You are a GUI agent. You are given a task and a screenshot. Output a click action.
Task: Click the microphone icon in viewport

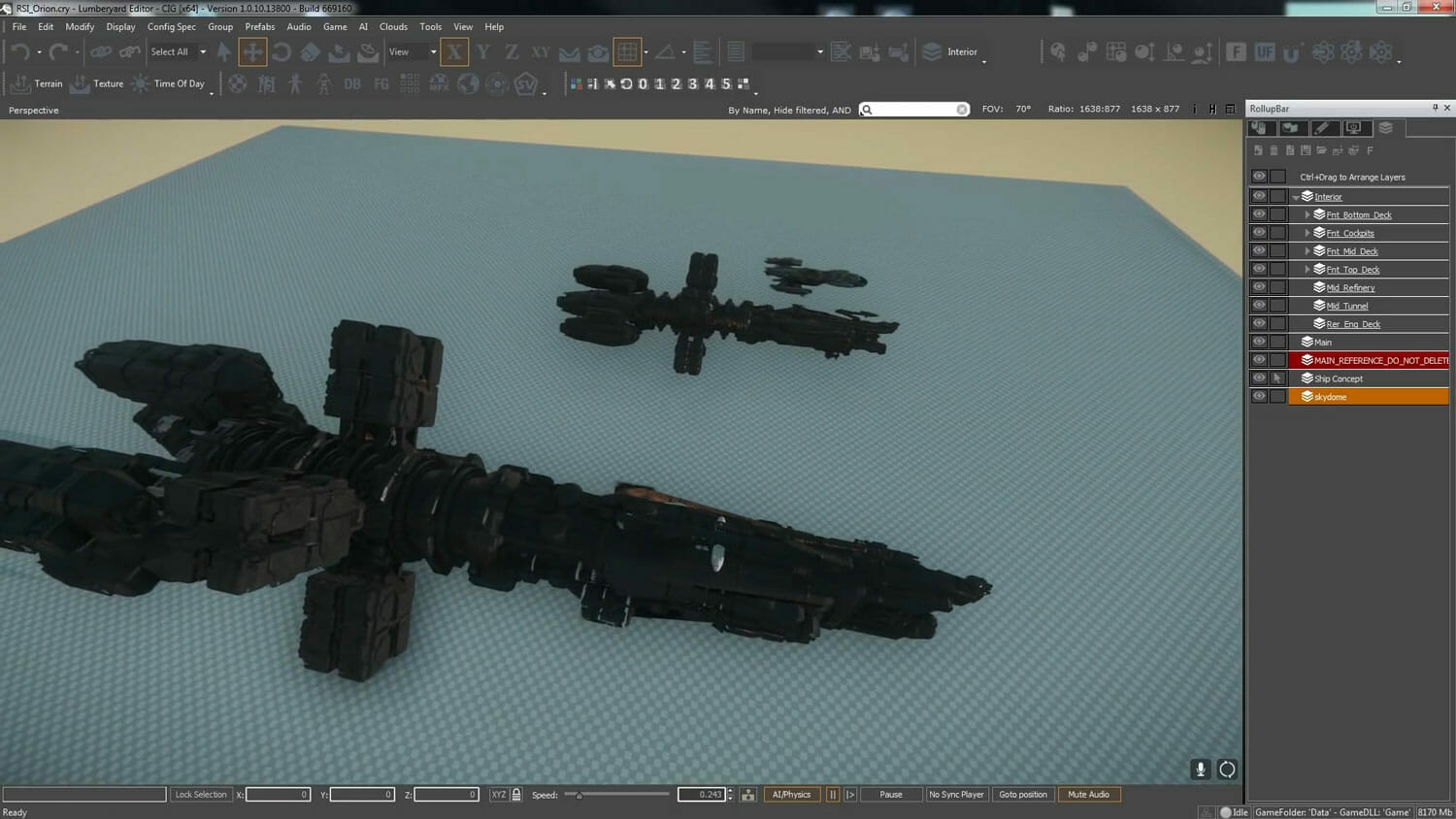1200,770
